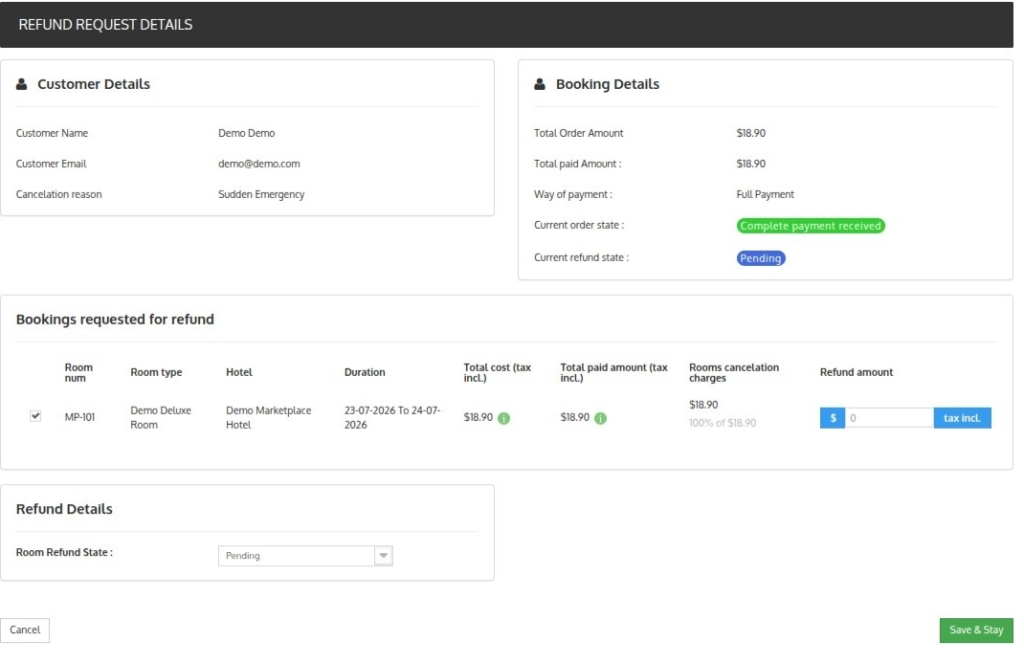
Task: Click the demo@demo.com customer email
Action: point(259,164)
